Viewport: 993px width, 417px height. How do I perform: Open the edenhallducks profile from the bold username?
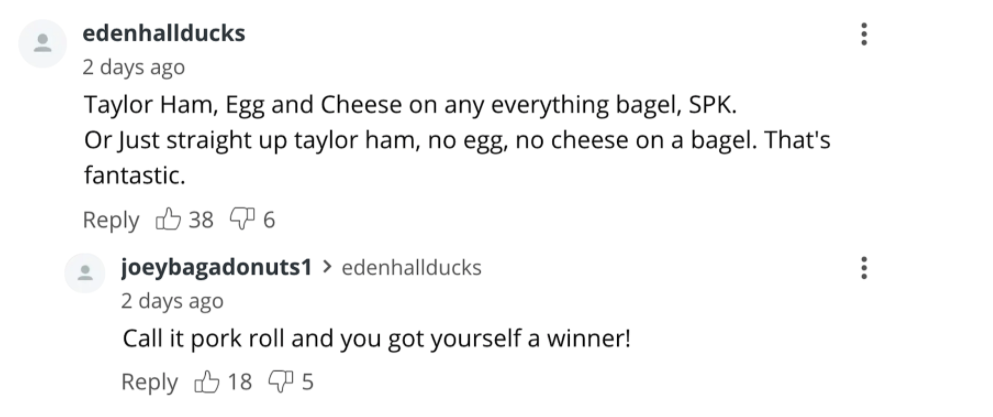164,33
